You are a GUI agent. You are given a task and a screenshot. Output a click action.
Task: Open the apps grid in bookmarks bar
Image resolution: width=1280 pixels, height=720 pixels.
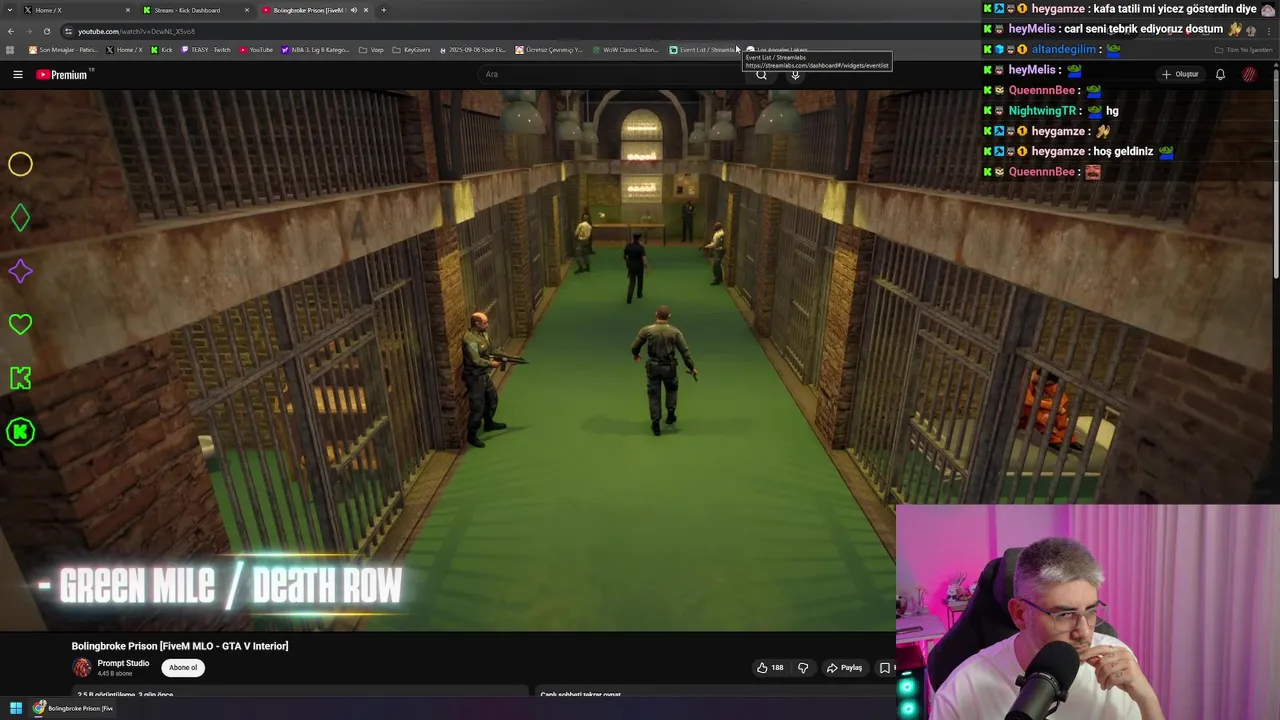10,50
